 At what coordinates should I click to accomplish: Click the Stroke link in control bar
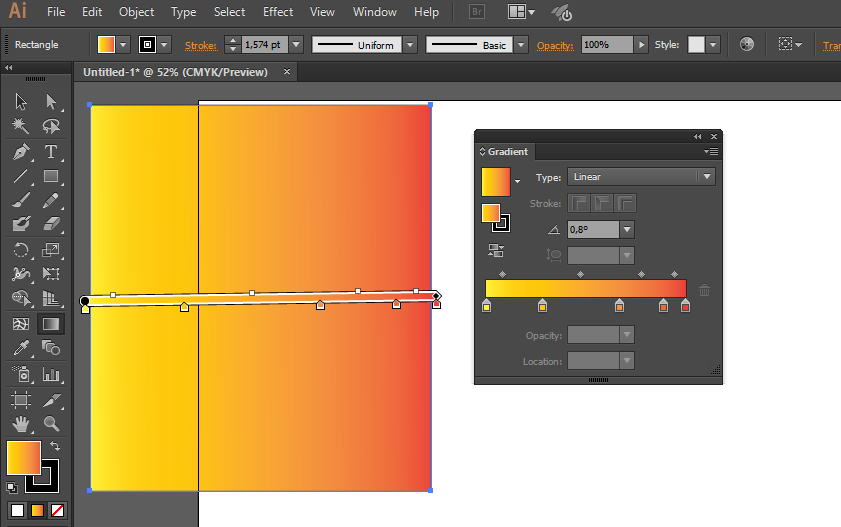click(x=201, y=46)
